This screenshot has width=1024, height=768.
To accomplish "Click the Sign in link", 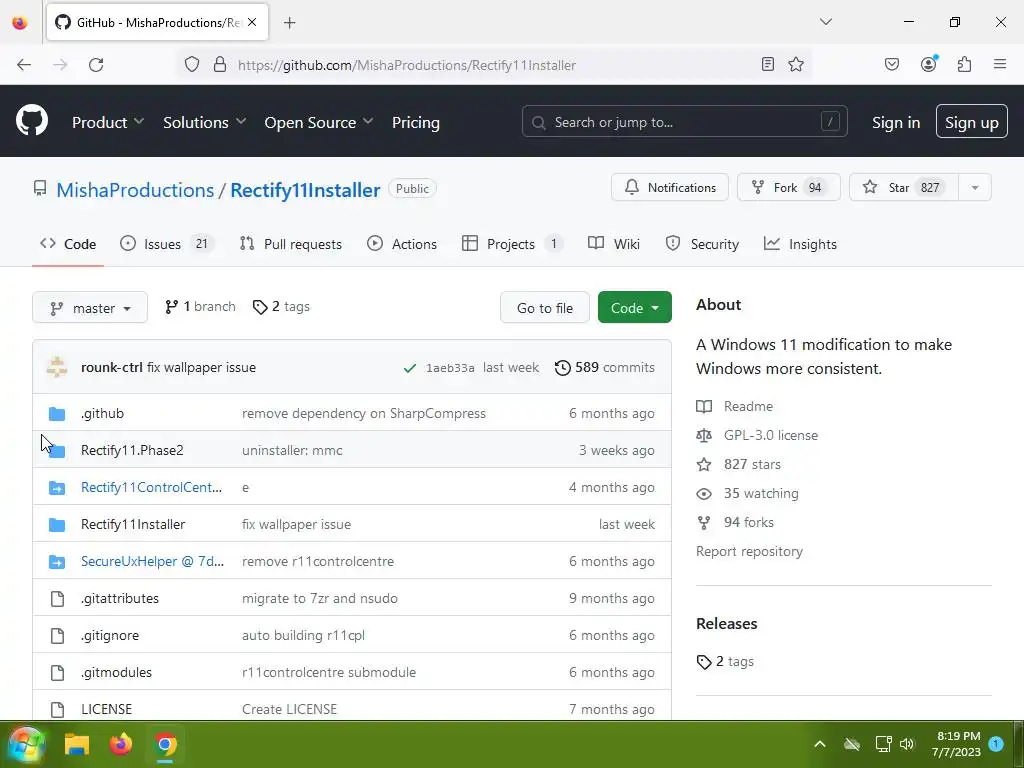I will [895, 122].
